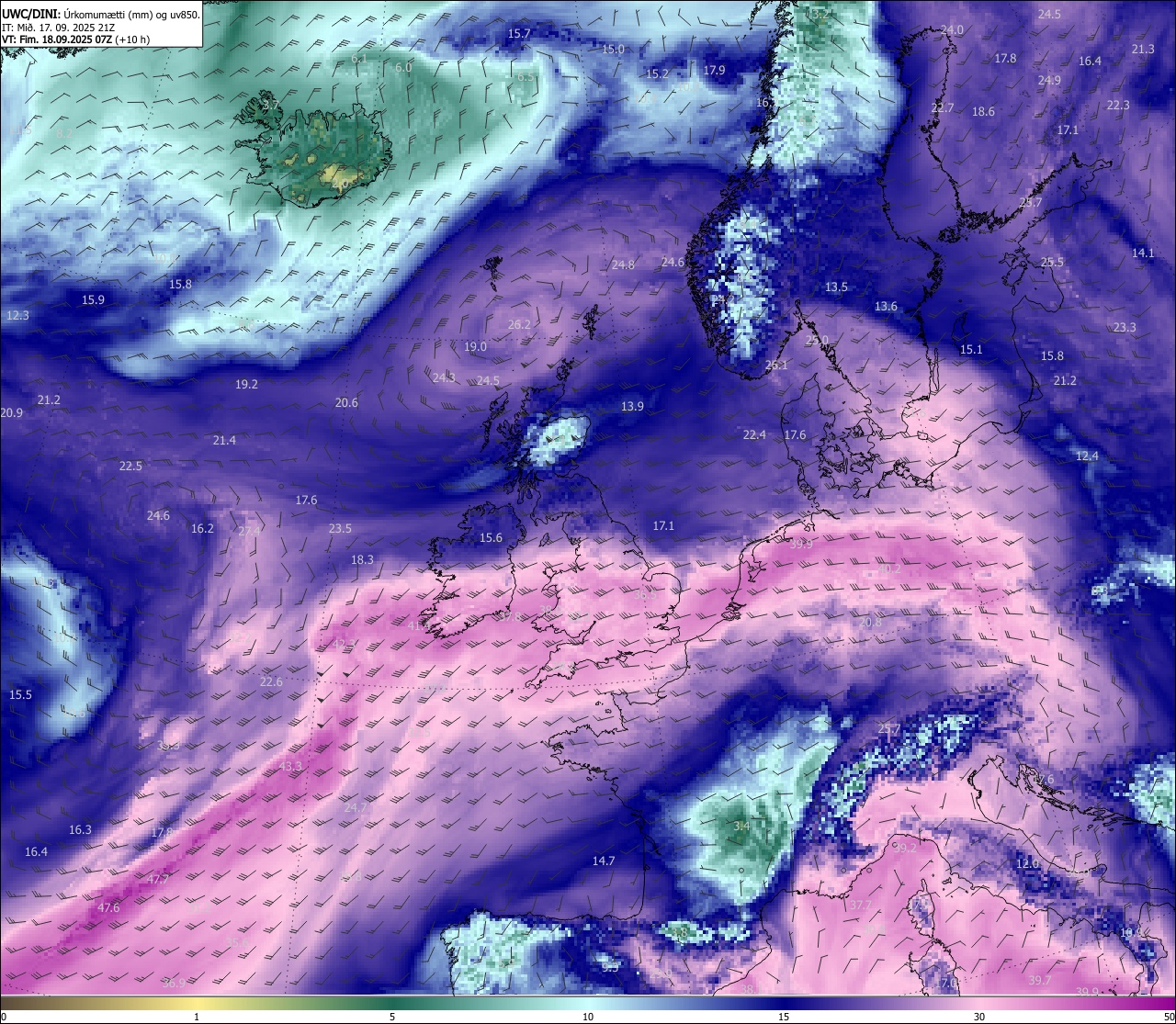Image resolution: width=1176 pixels, height=1024 pixels.
Task: Click the 43.3 value label
Action: pos(290,767)
